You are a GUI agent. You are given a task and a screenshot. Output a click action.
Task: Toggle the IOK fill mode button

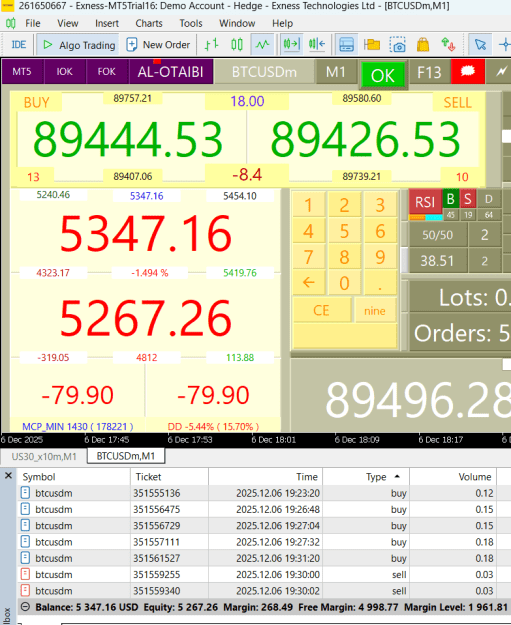pyautogui.click(x=65, y=72)
